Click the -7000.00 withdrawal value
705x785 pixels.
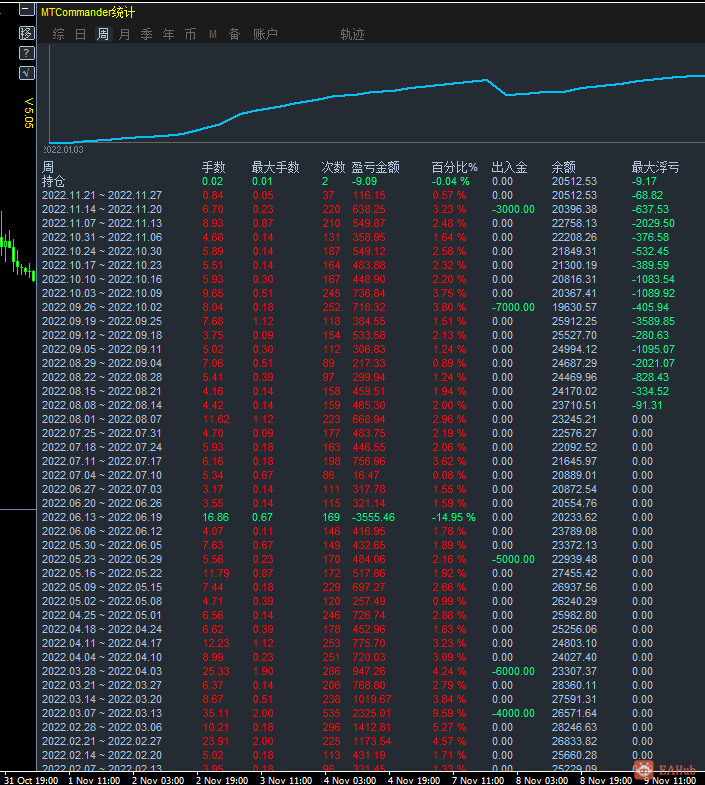513,307
